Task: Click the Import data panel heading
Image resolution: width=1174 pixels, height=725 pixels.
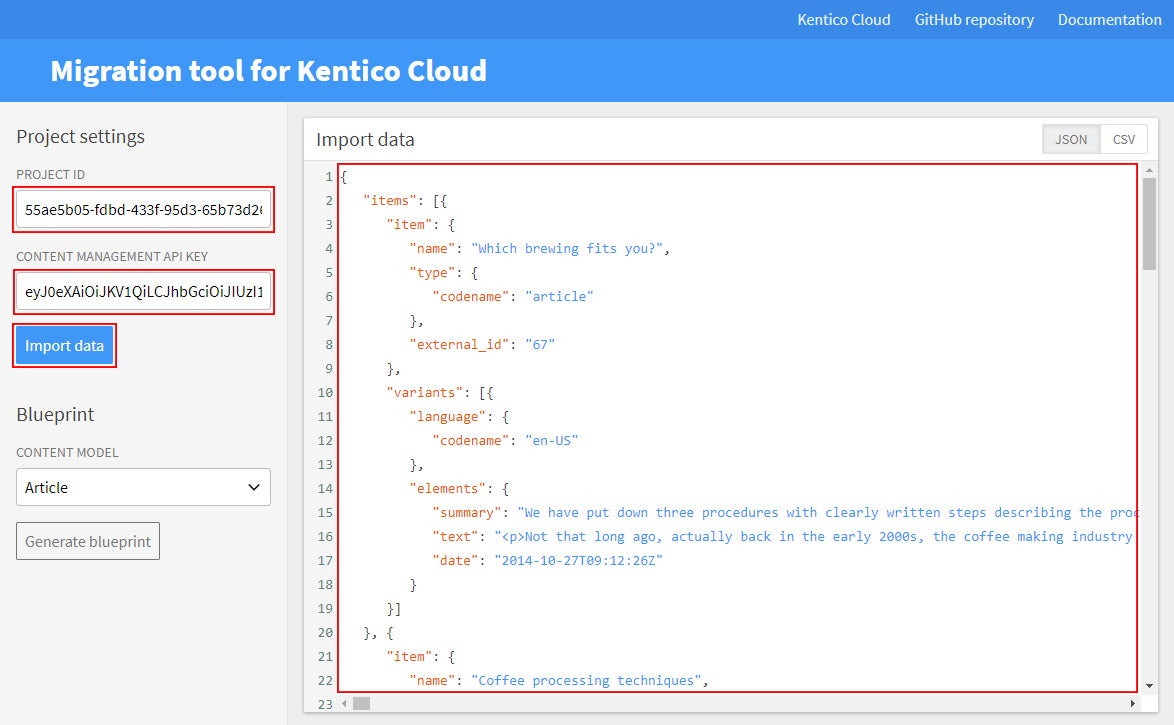Action: (365, 139)
